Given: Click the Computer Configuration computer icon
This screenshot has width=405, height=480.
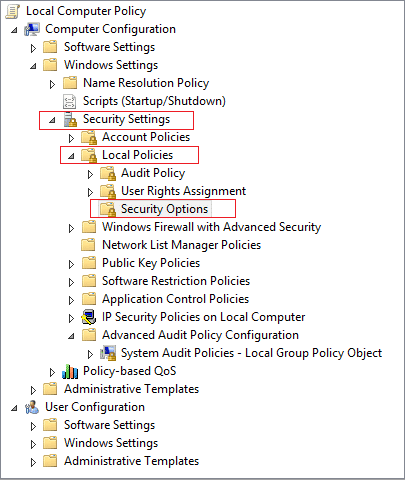Looking at the screenshot, I should click(x=32, y=29).
